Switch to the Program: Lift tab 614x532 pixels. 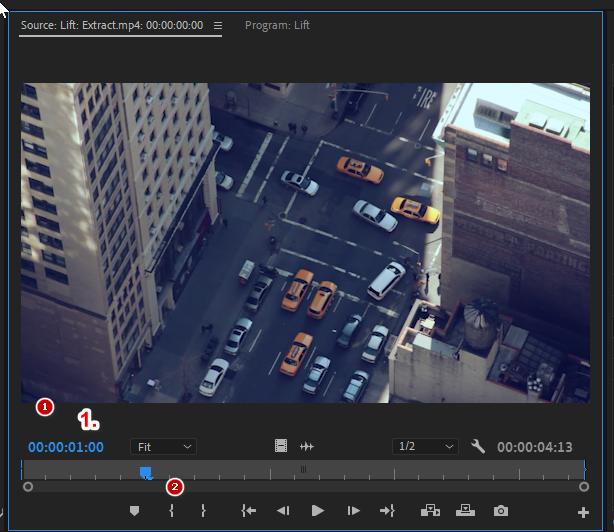pos(277,25)
